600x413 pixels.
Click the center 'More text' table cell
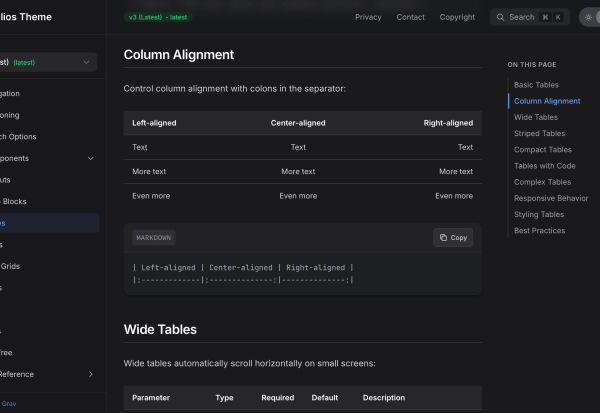point(298,171)
